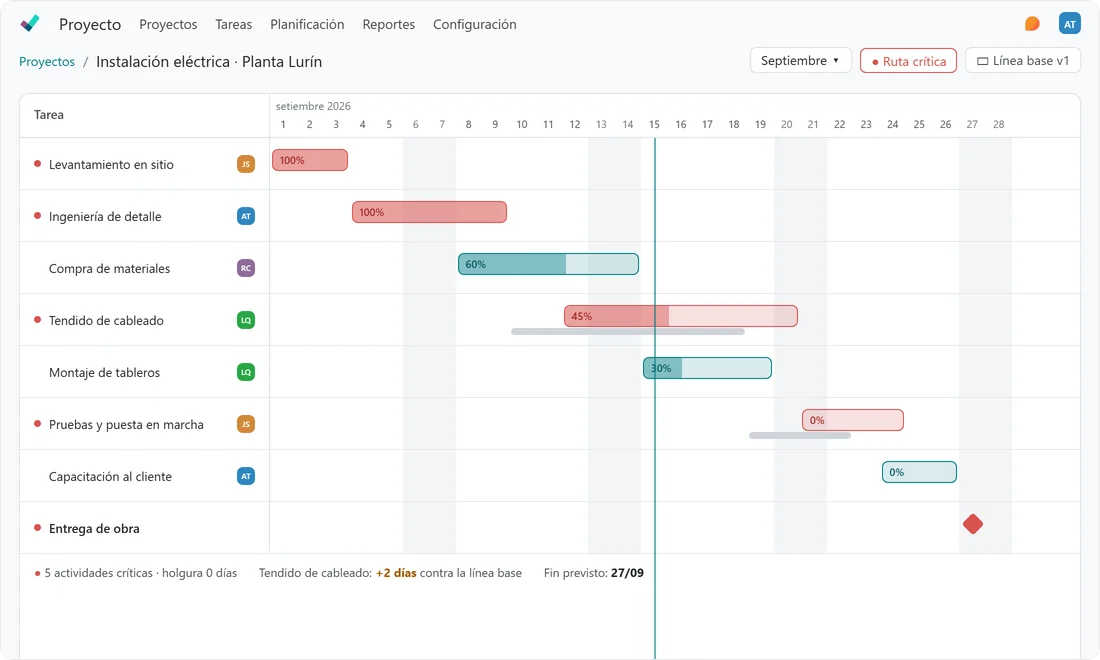
Task: Toggle the Línea base v1 overlay
Action: click(1023, 60)
